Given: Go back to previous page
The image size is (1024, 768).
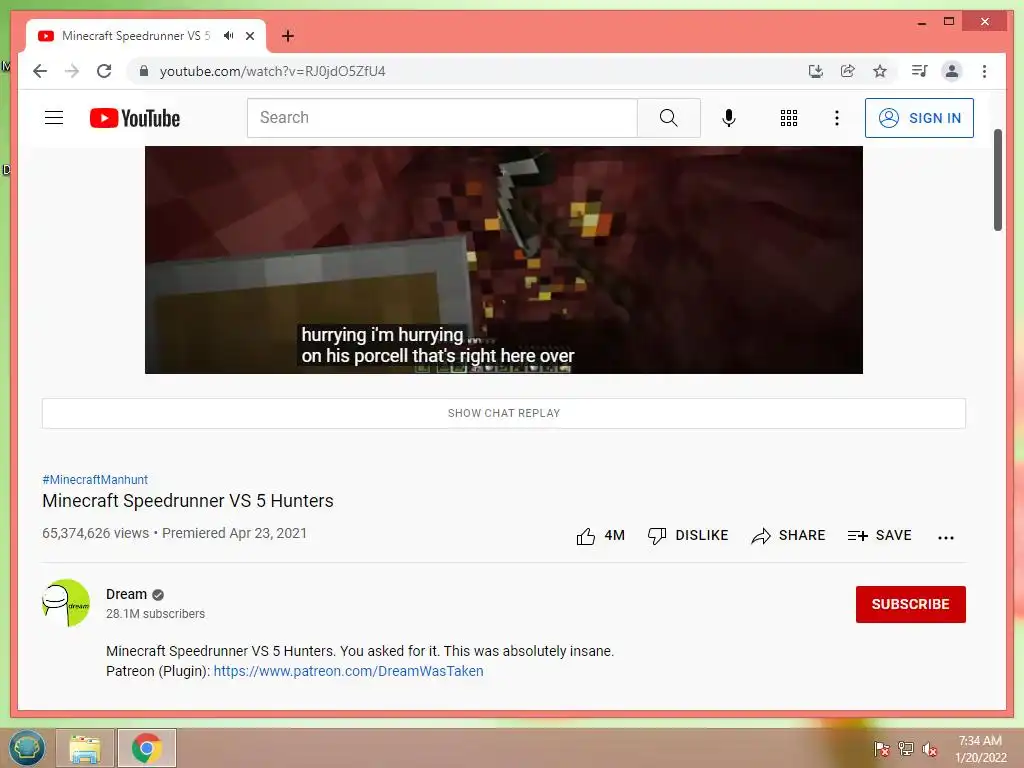Looking at the screenshot, I should pos(40,71).
